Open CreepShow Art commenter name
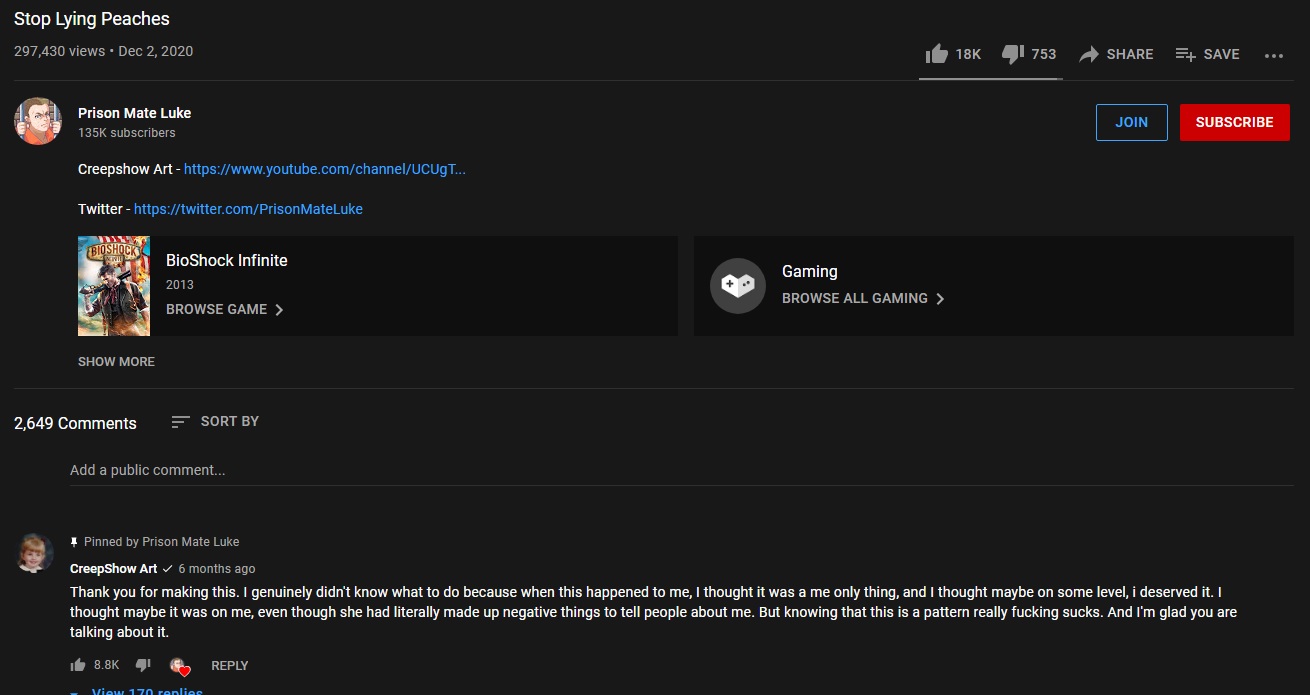 click(x=113, y=569)
